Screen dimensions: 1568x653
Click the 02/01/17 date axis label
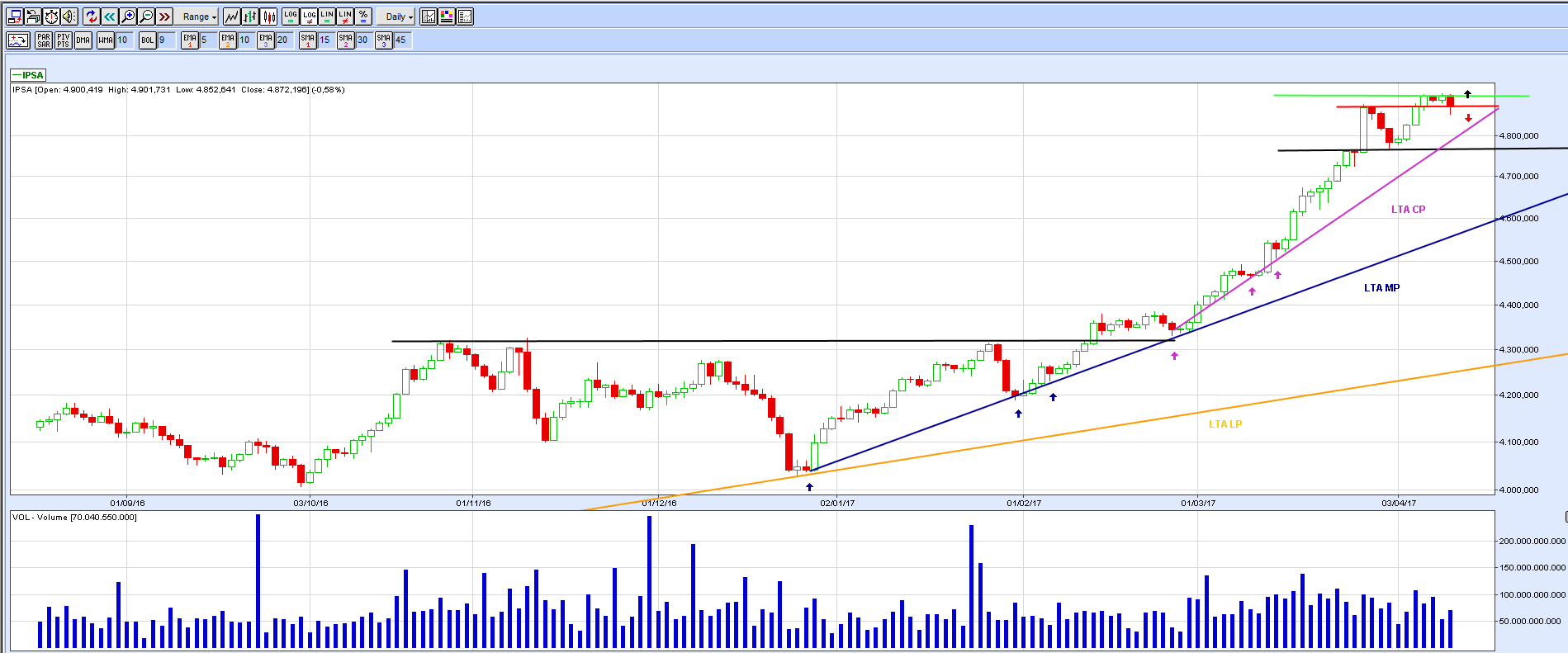click(837, 503)
